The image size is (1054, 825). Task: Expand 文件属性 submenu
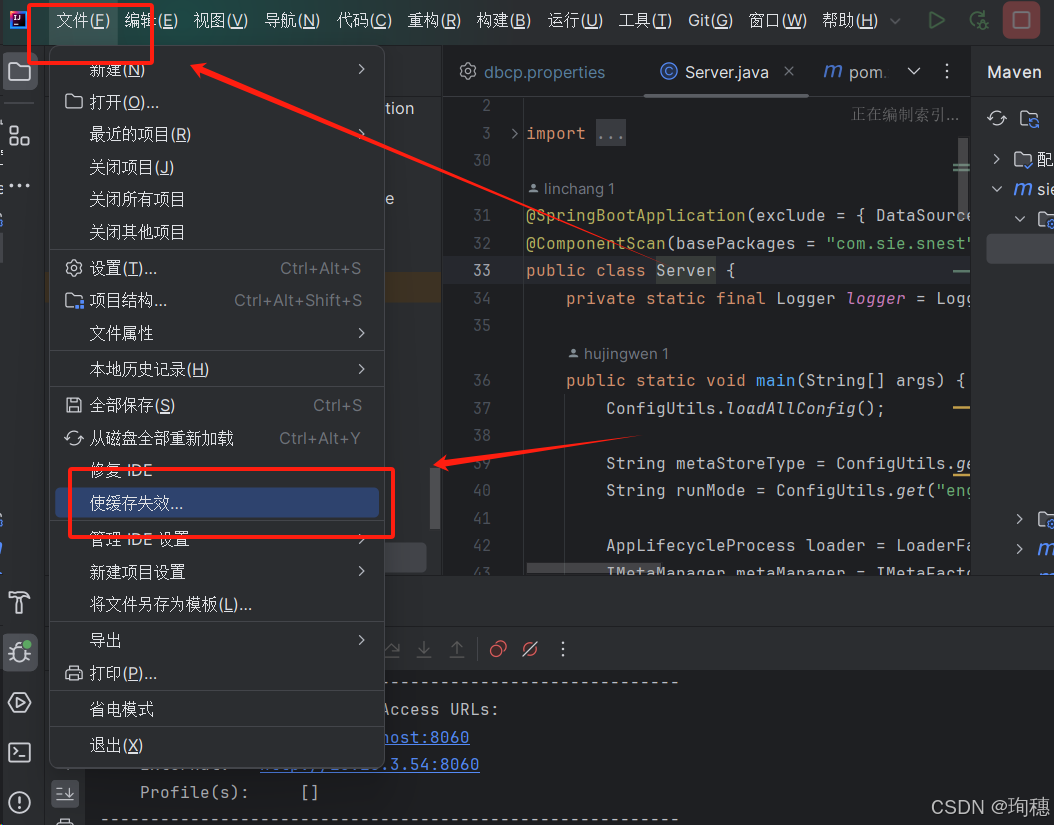pos(217,333)
